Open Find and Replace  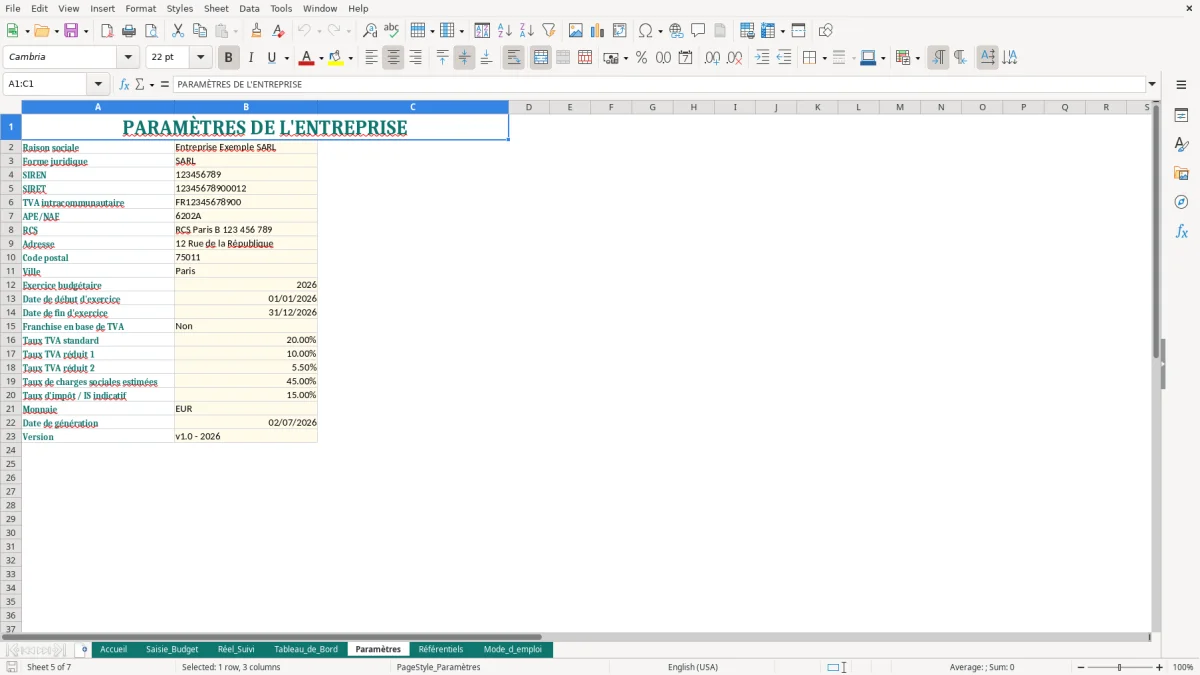(370, 31)
